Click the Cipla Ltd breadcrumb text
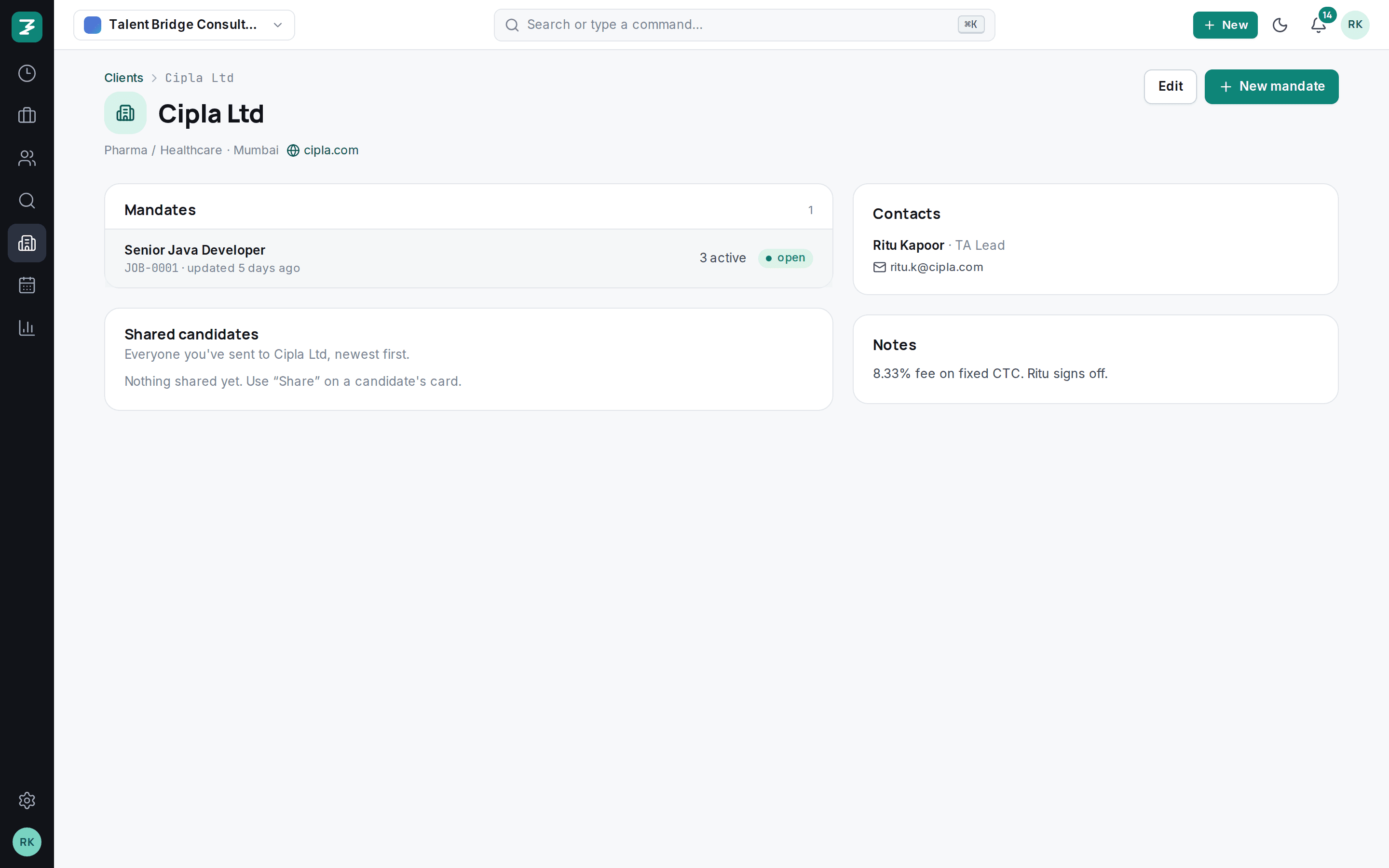Screen dimensions: 1389x868 (199, 78)
